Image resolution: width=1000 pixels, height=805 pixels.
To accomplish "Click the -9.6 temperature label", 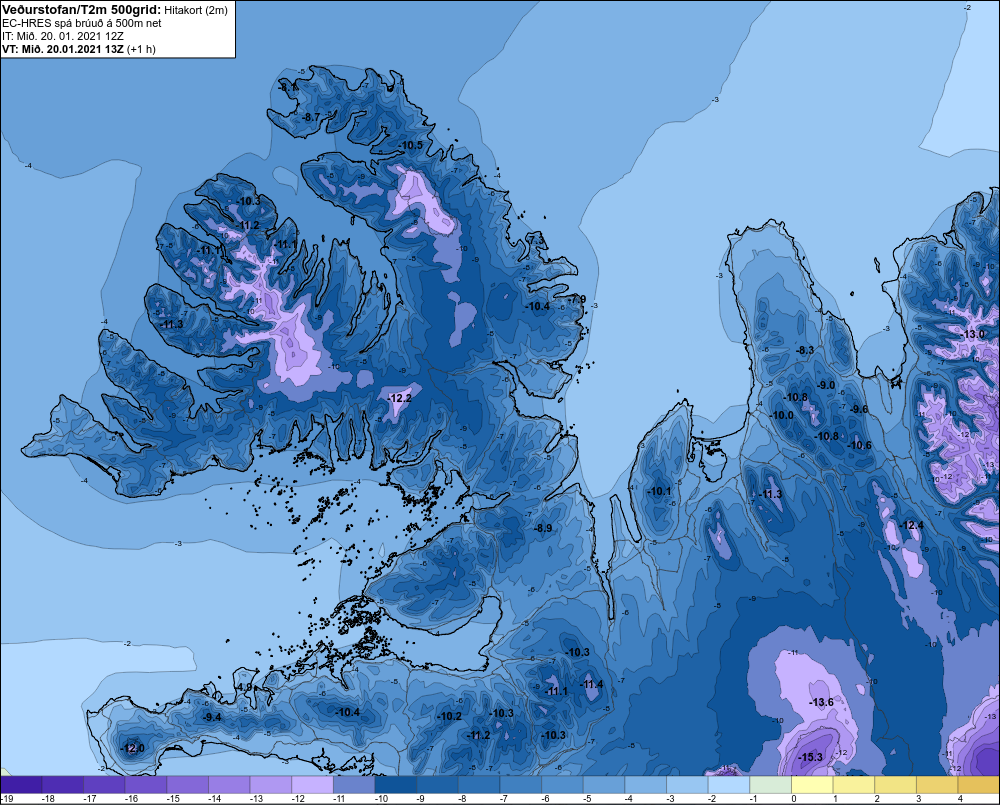I will coord(859,410).
